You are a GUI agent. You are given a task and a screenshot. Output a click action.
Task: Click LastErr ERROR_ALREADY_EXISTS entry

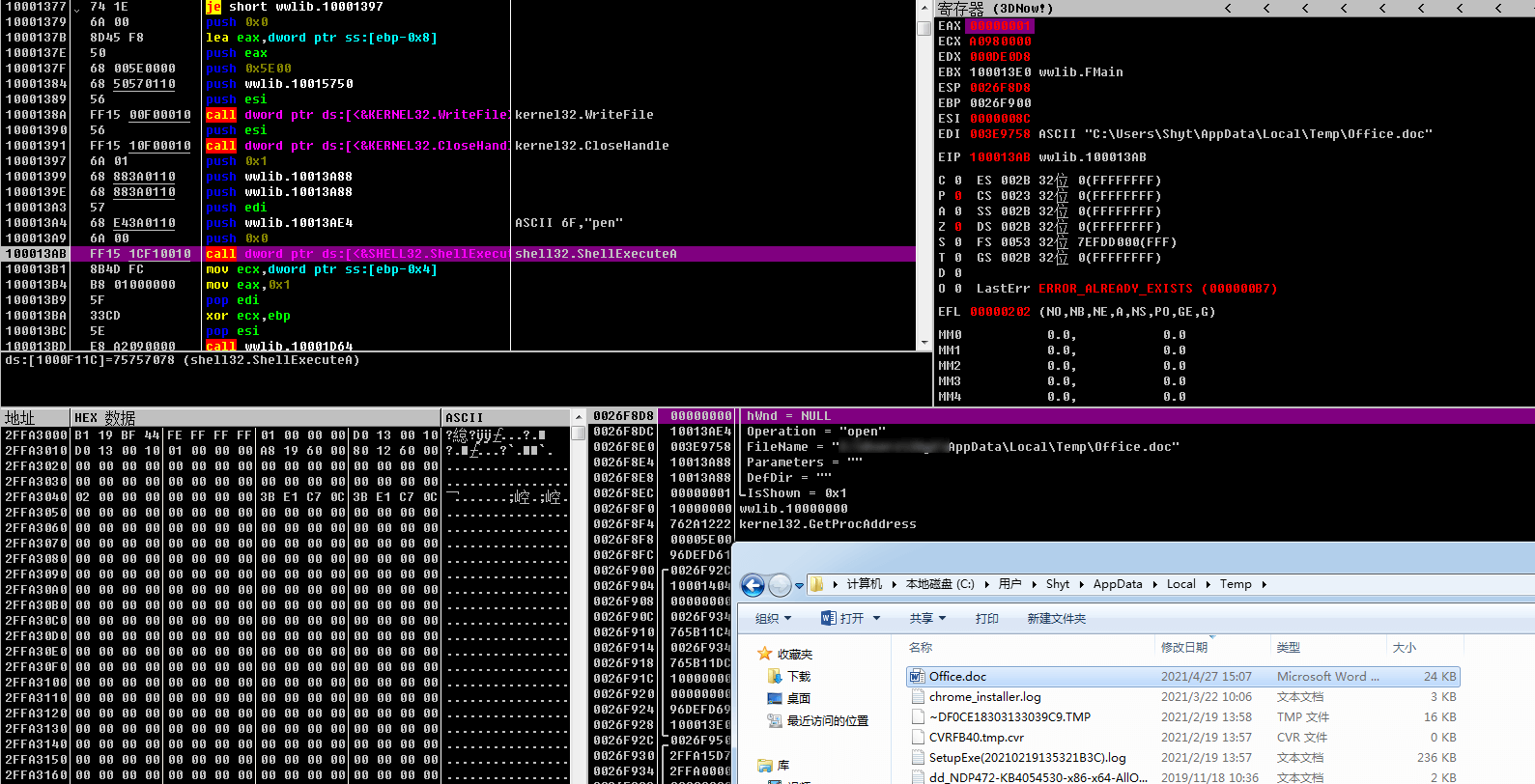pyautogui.click(x=1126, y=289)
